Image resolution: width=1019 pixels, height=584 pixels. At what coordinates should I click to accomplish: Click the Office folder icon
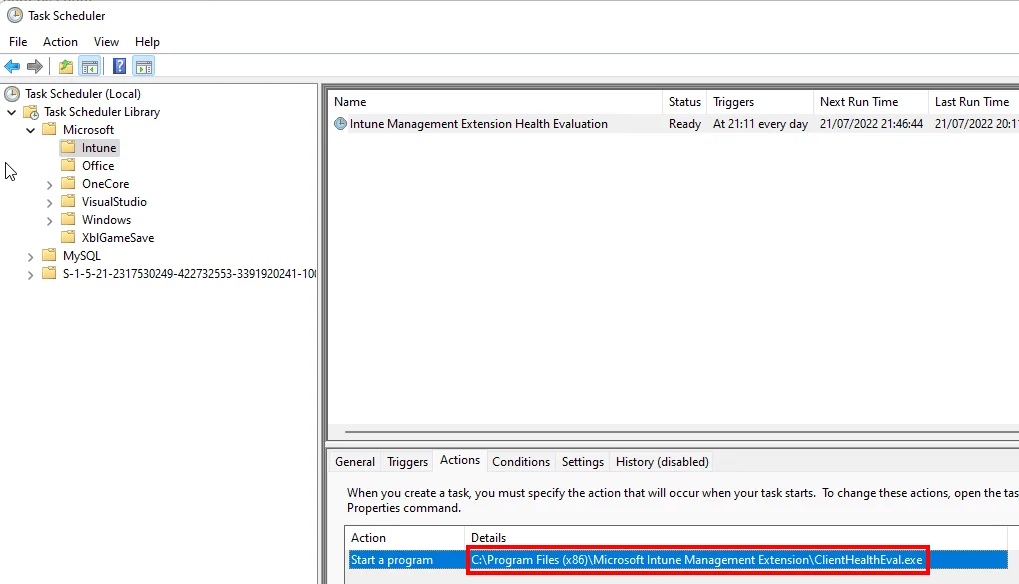point(68,165)
